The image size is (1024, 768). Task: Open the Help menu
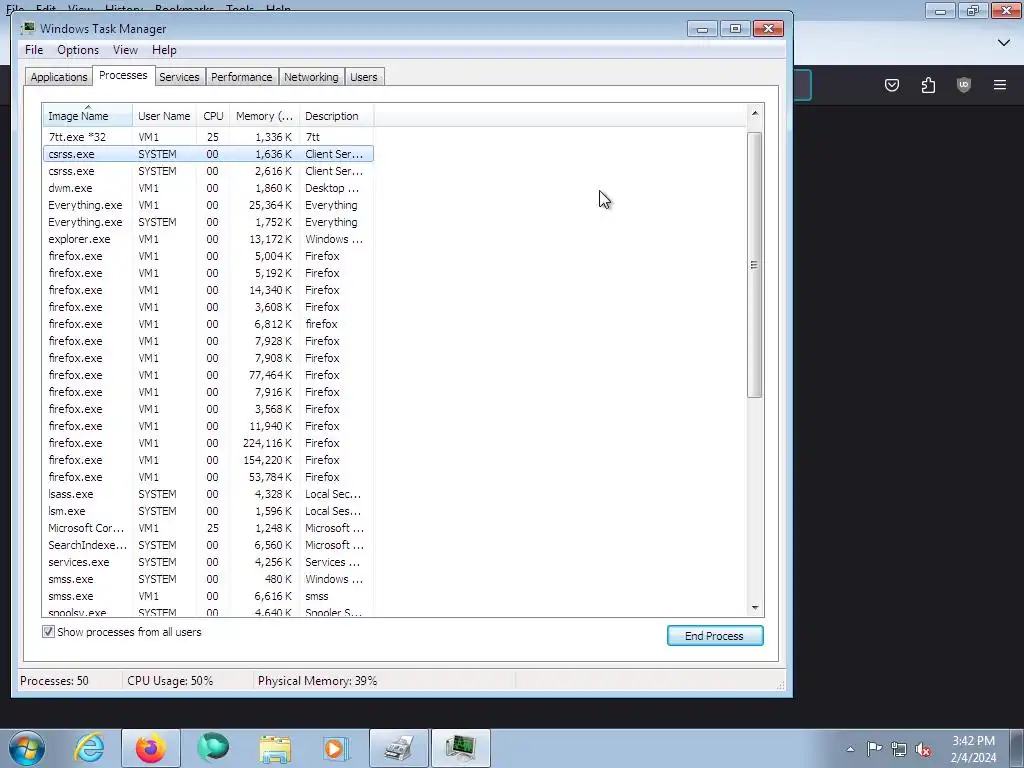pos(164,50)
